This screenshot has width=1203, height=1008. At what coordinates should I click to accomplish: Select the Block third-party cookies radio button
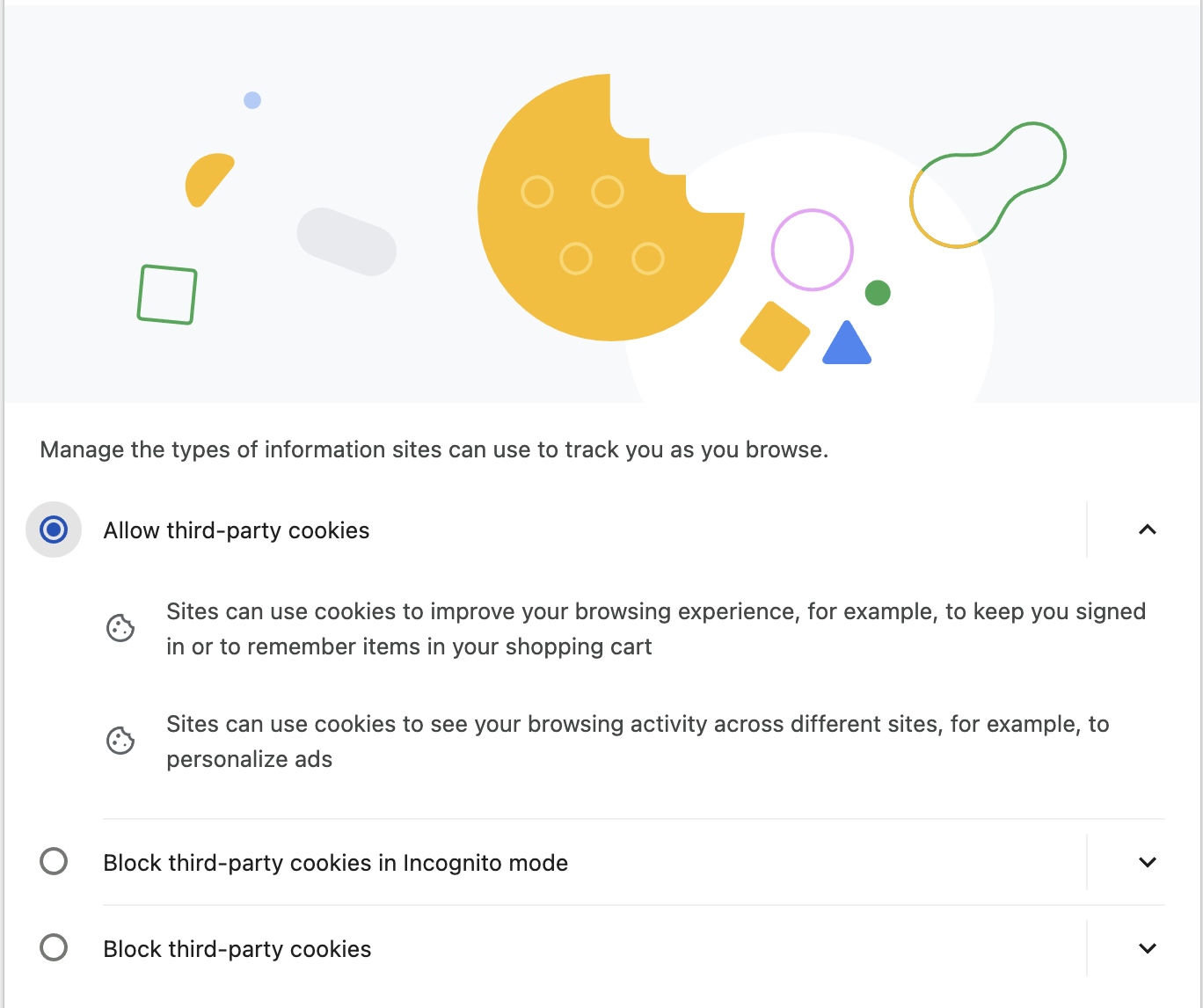point(54,947)
